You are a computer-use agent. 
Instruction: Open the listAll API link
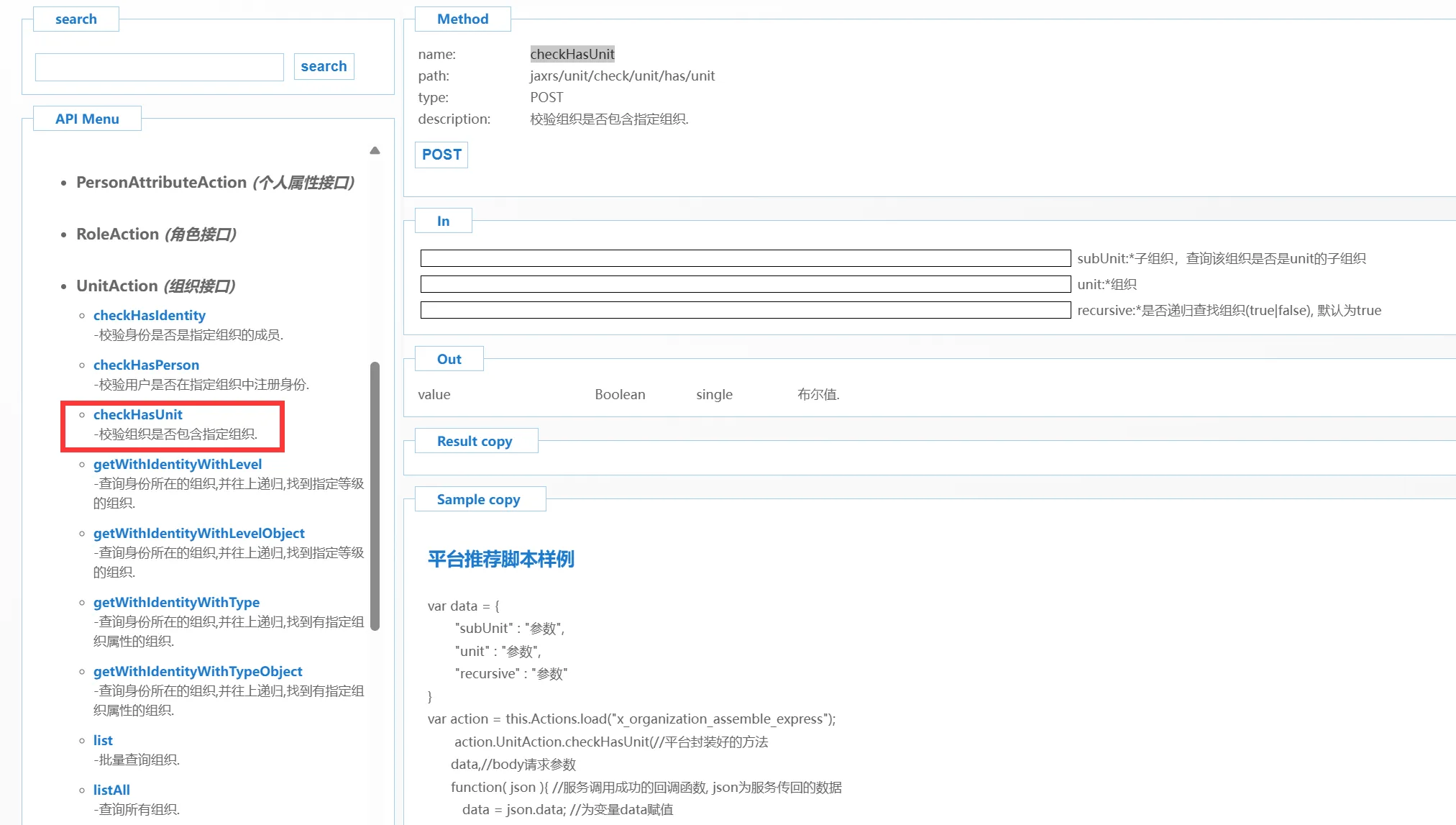click(111, 790)
